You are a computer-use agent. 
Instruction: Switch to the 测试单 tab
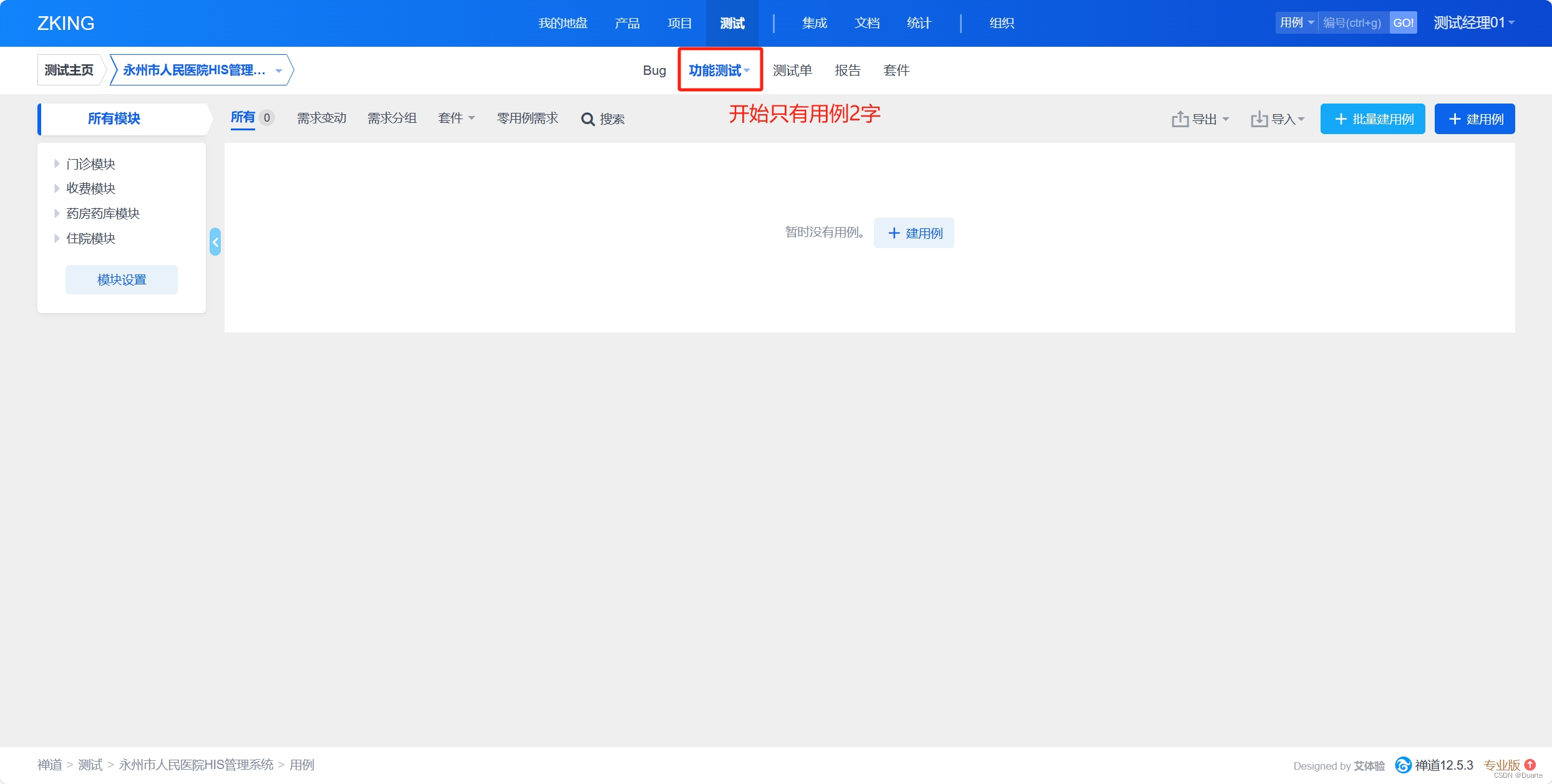coord(792,70)
